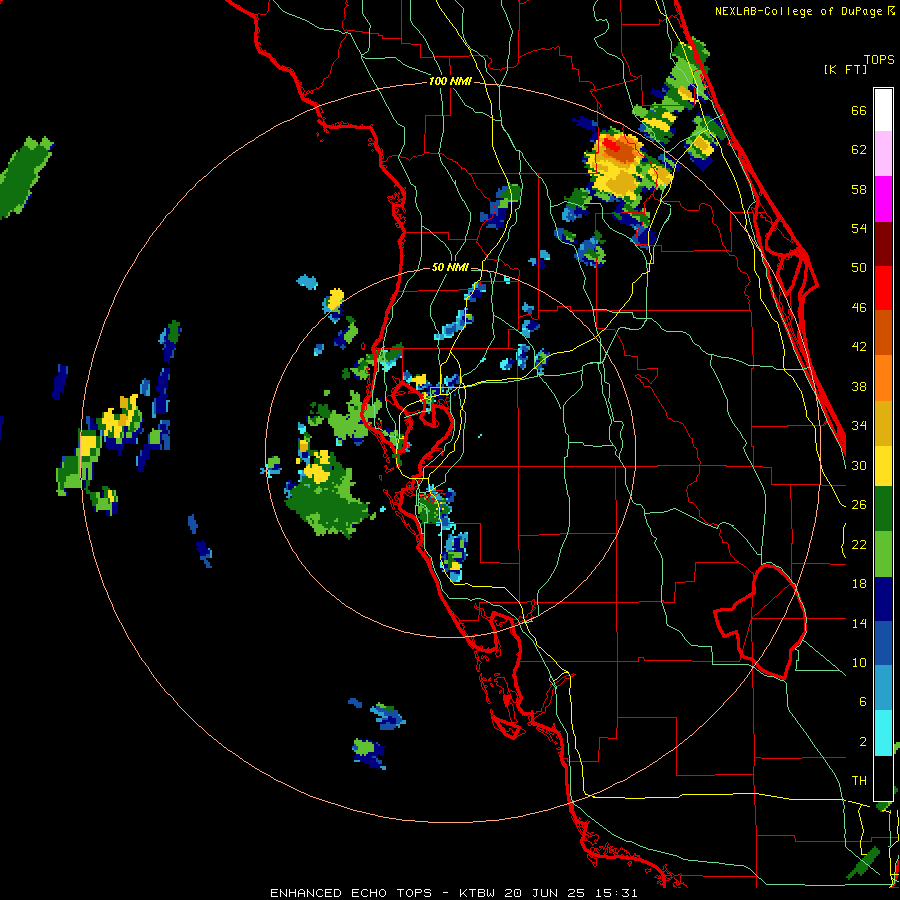The width and height of the screenshot is (900, 900).
Task: Click the TH label on the scale
Action: pos(859,781)
